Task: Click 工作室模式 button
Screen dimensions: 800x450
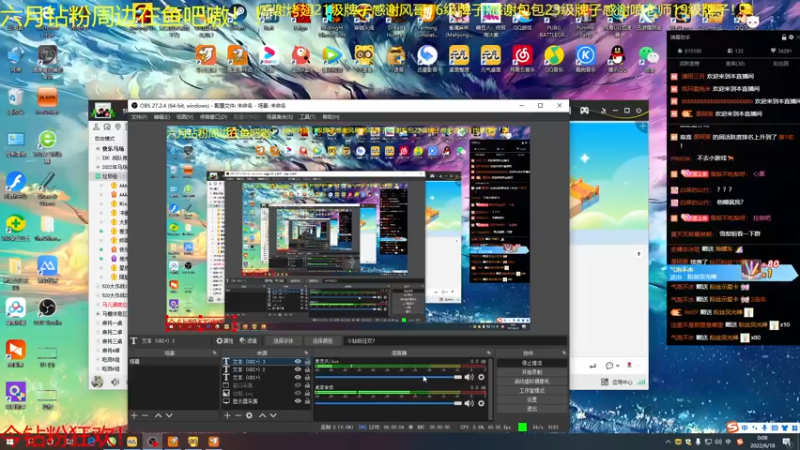Action: click(532, 391)
